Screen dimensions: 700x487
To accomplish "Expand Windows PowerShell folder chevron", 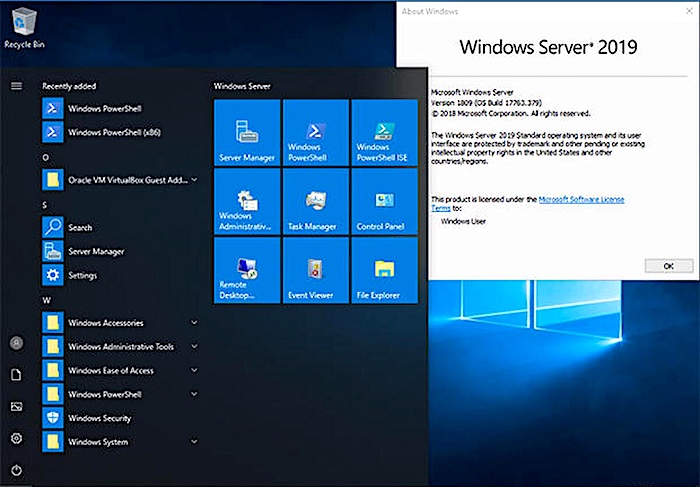I will (194, 394).
